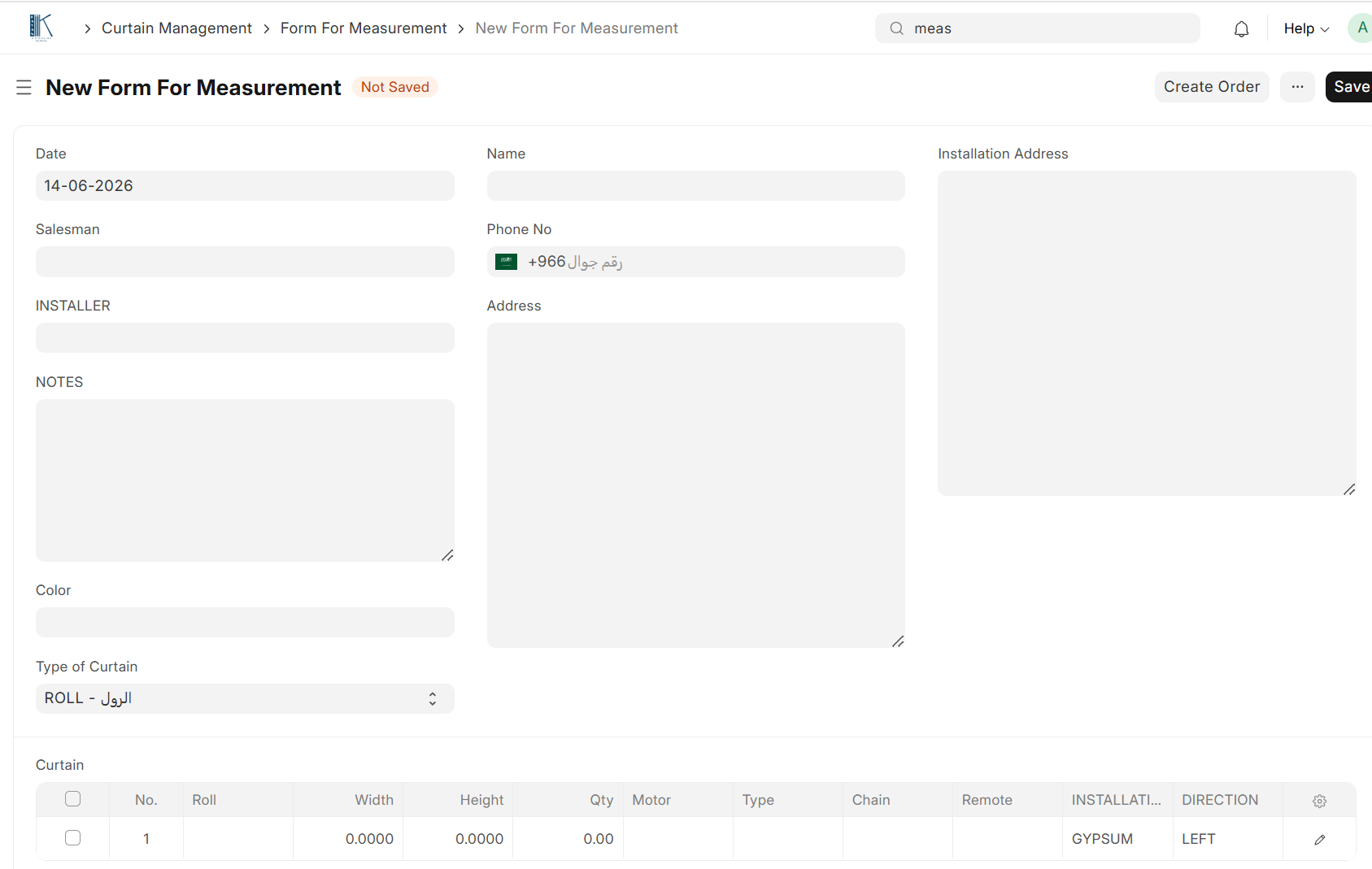Click the Salesman field
The width and height of the screenshot is (1372, 869).
(245, 262)
